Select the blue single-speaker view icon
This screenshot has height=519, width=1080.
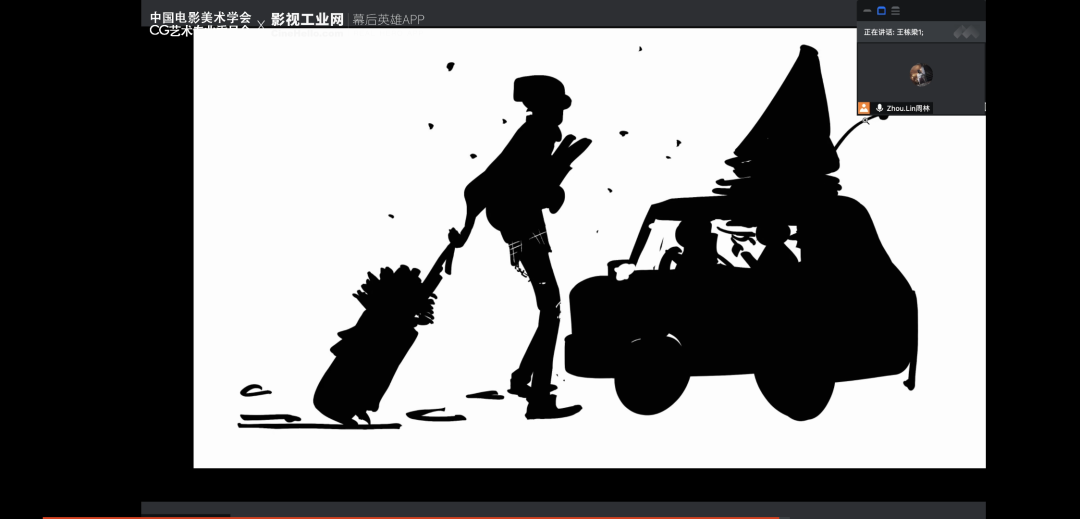pyautogui.click(x=881, y=10)
